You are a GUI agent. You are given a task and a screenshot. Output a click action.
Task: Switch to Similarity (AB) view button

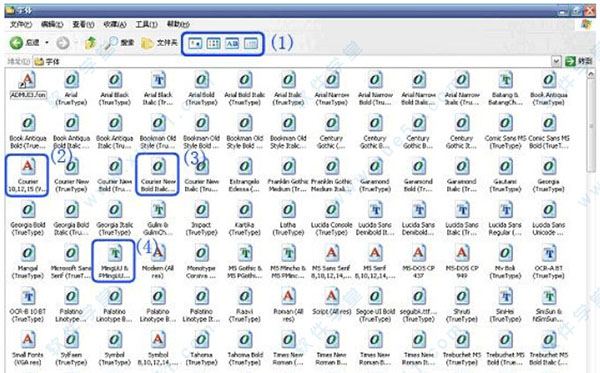[x=232, y=44]
